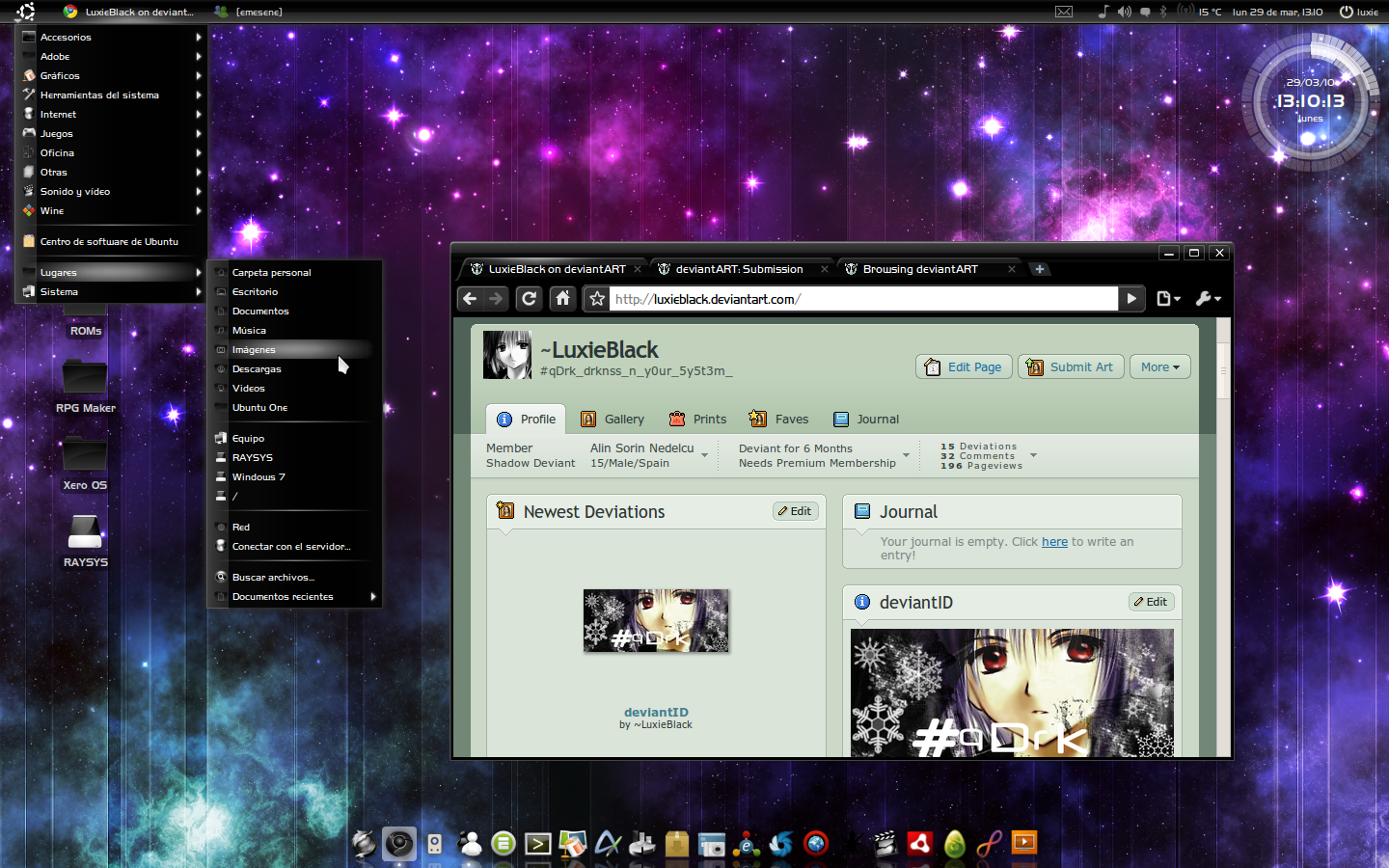This screenshot has height=868, width=1389.
Task: Follow the 'here' link in the Journal panel
Action: click(x=1054, y=542)
